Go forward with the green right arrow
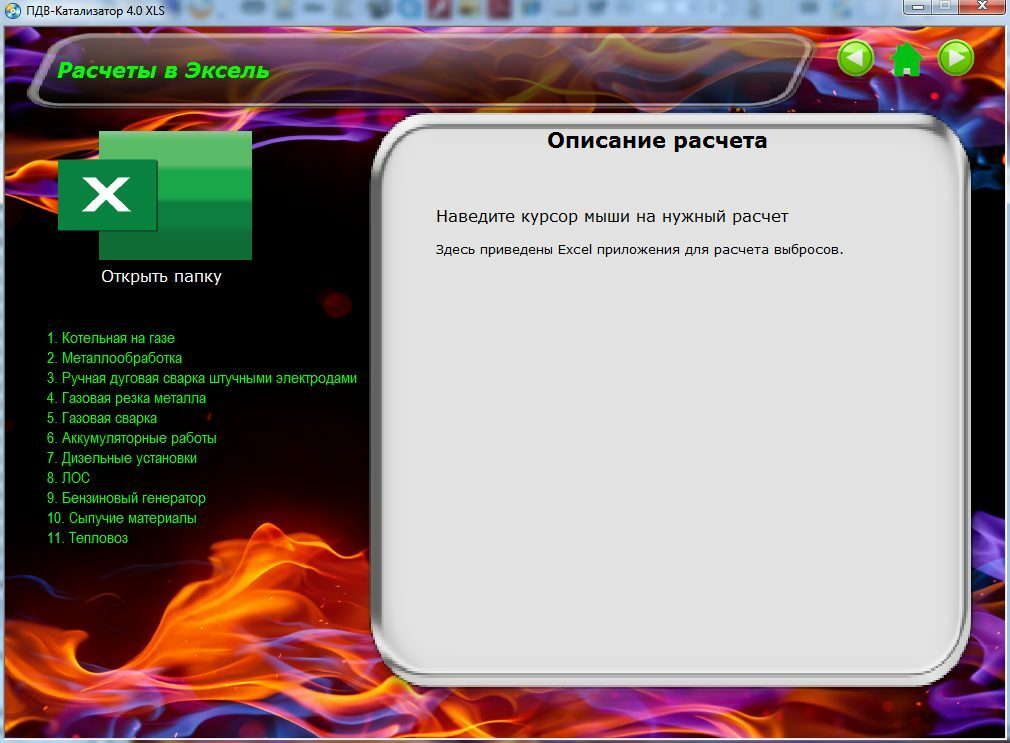Viewport: 1010px width, 743px height. click(956, 59)
